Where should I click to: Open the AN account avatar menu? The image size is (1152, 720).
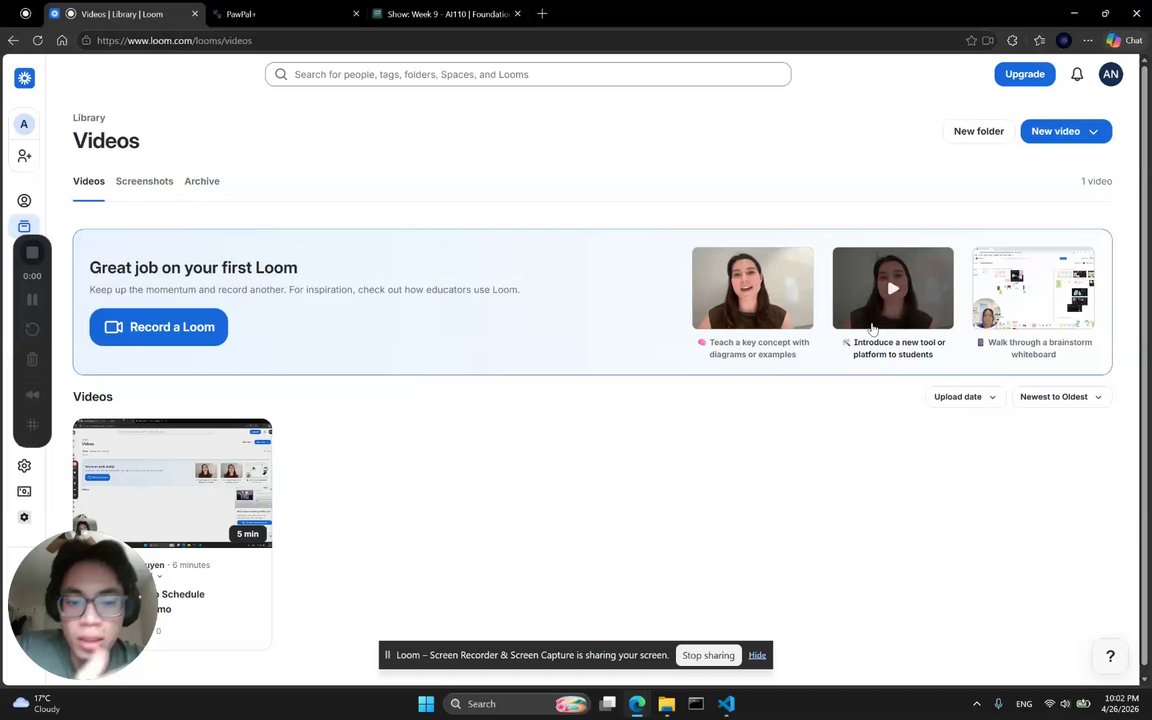pos(1111,74)
